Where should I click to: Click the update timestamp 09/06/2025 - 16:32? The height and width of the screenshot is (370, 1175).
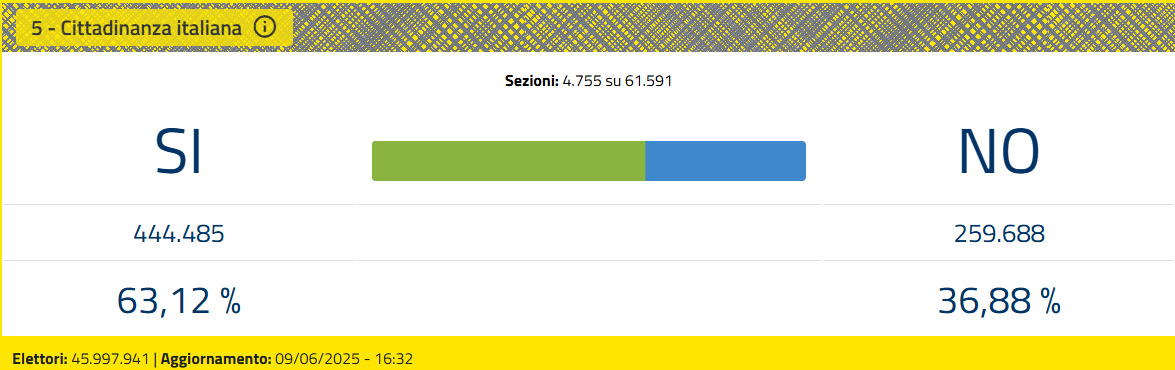tap(344, 359)
